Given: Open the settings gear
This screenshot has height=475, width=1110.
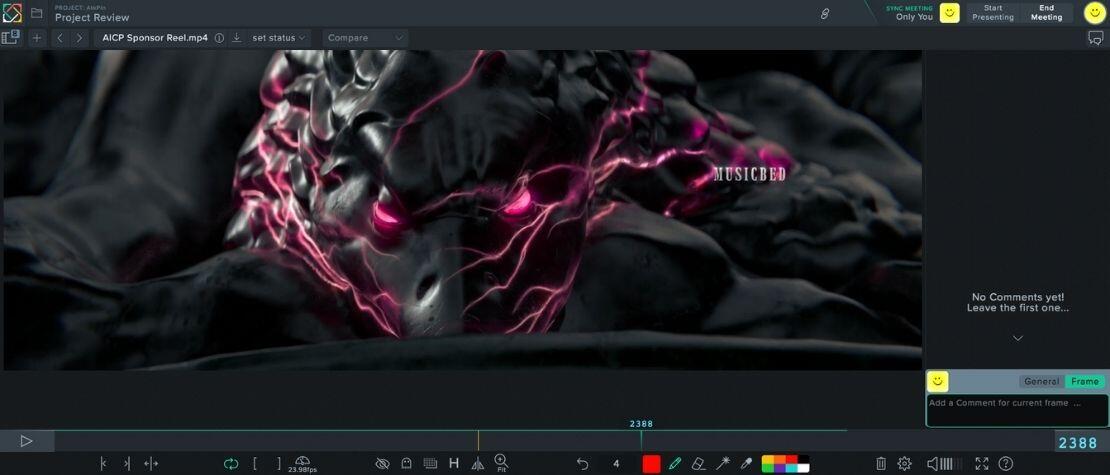Looking at the screenshot, I should [904, 464].
